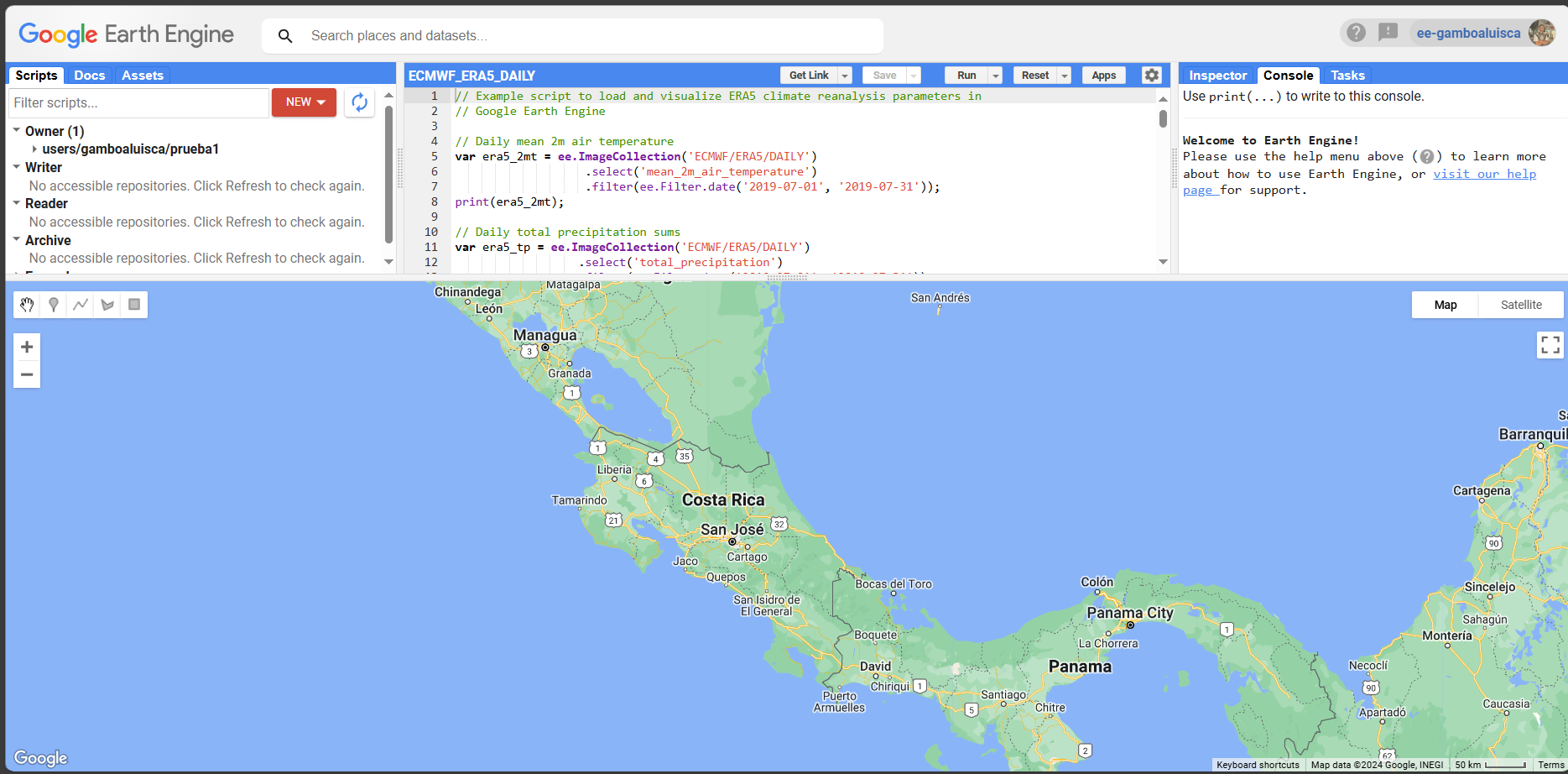This screenshot has width=1568, height=774.
Task: Select the draw line tool
Action: click(81, 305)
